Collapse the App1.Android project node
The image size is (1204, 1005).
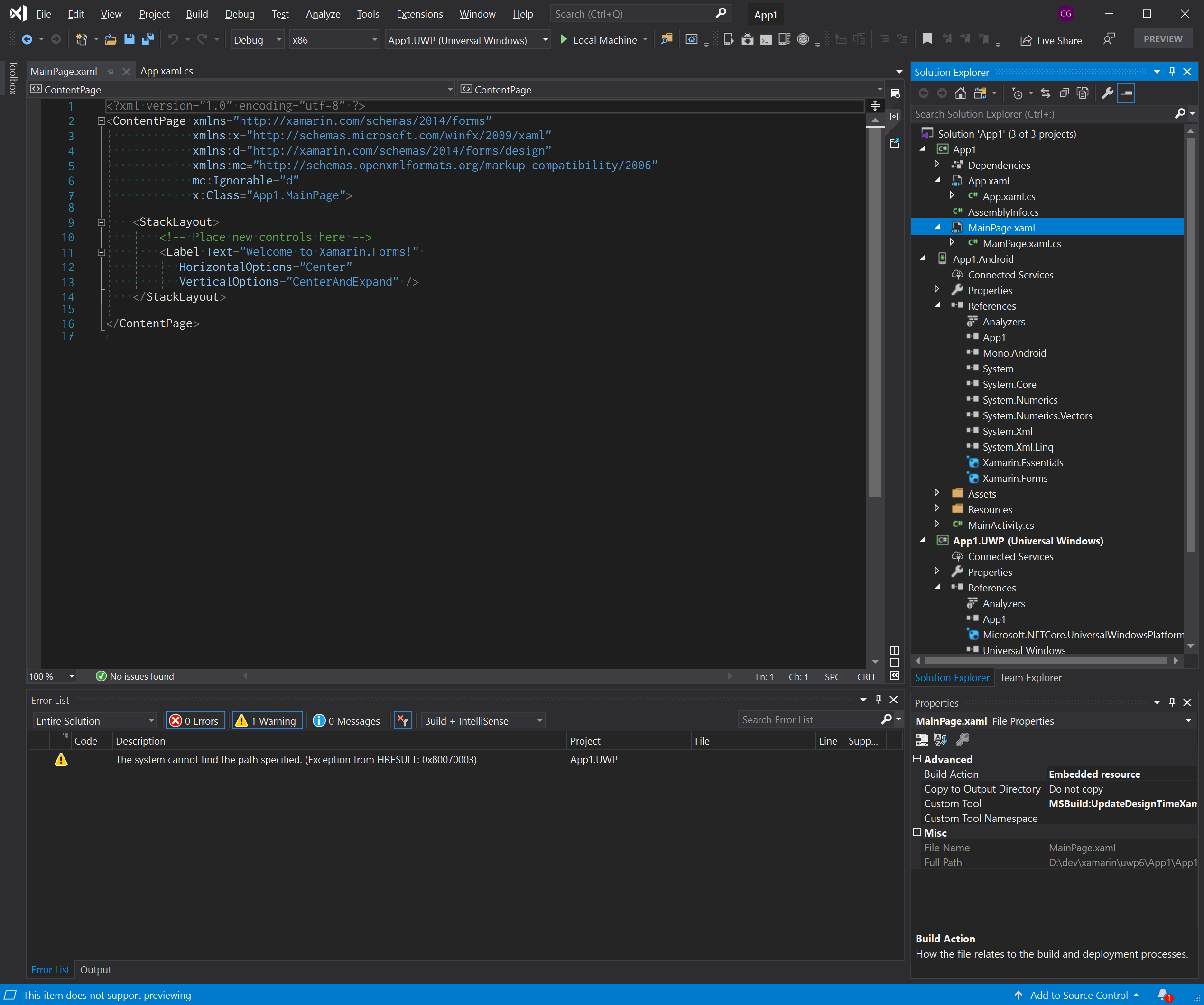click(923, 259)
